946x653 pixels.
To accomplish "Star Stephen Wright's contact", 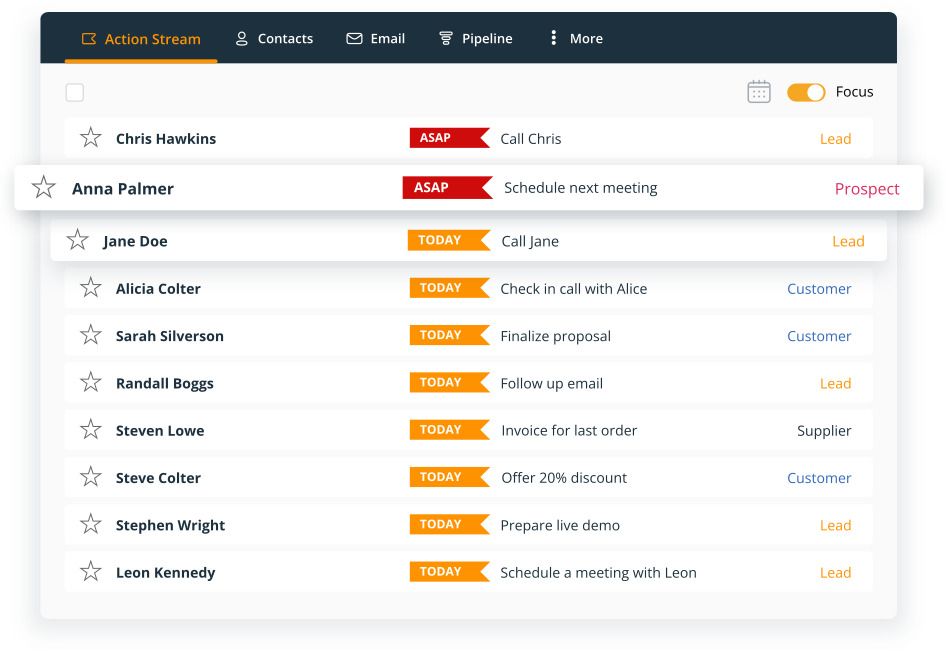I will [90, 525].
